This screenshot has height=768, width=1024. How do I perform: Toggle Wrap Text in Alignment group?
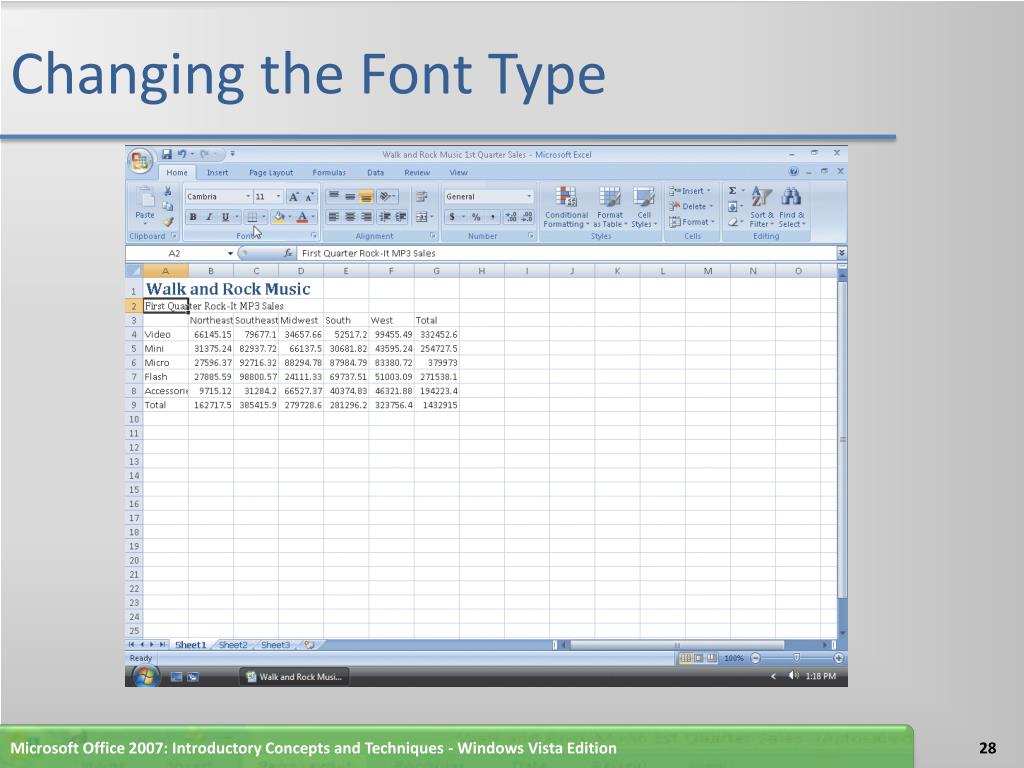(422, 196)
